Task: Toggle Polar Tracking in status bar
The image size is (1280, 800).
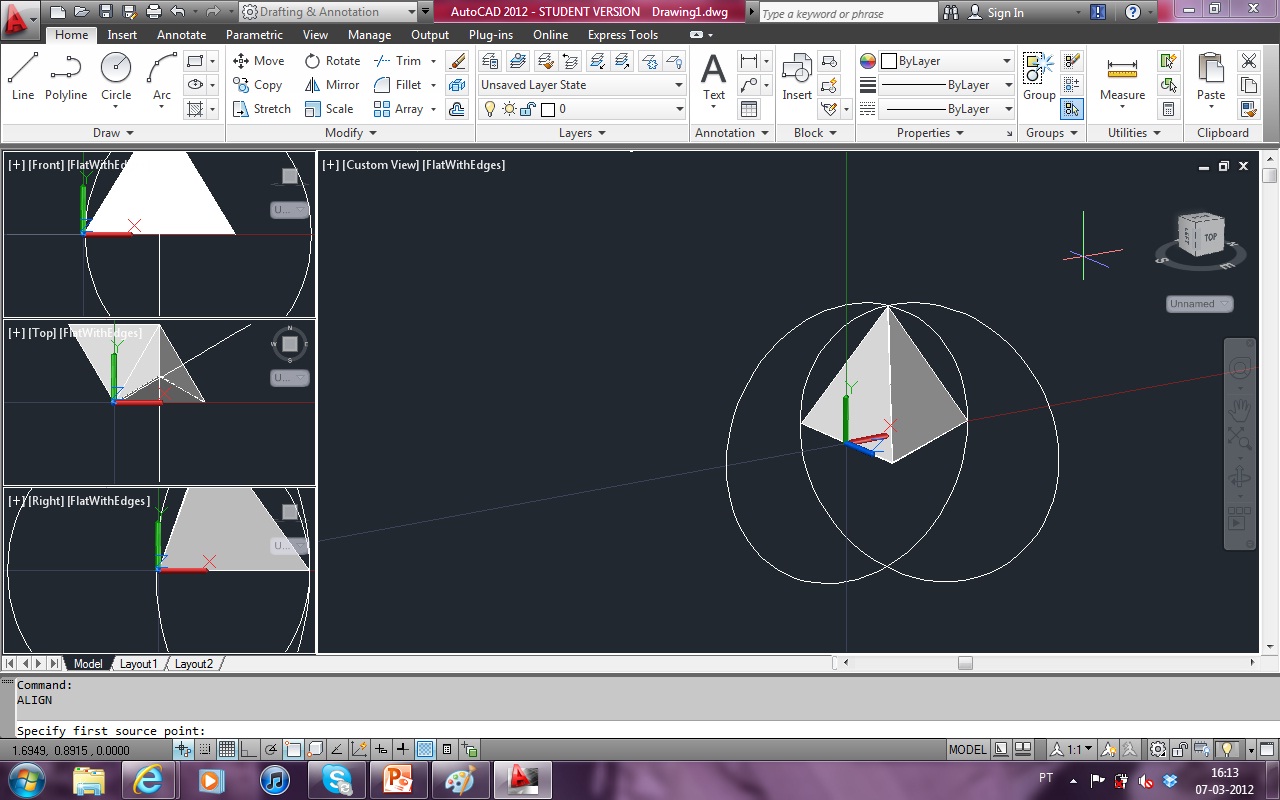Action: [x=271, y=749]
